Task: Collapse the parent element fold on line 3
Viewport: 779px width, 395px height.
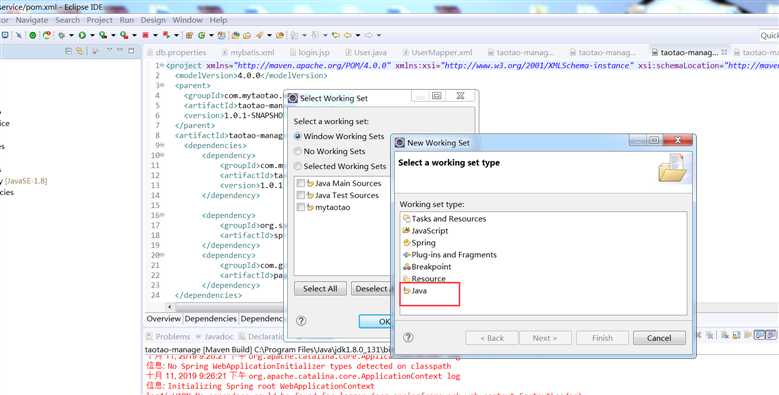Action: (162, 85)
